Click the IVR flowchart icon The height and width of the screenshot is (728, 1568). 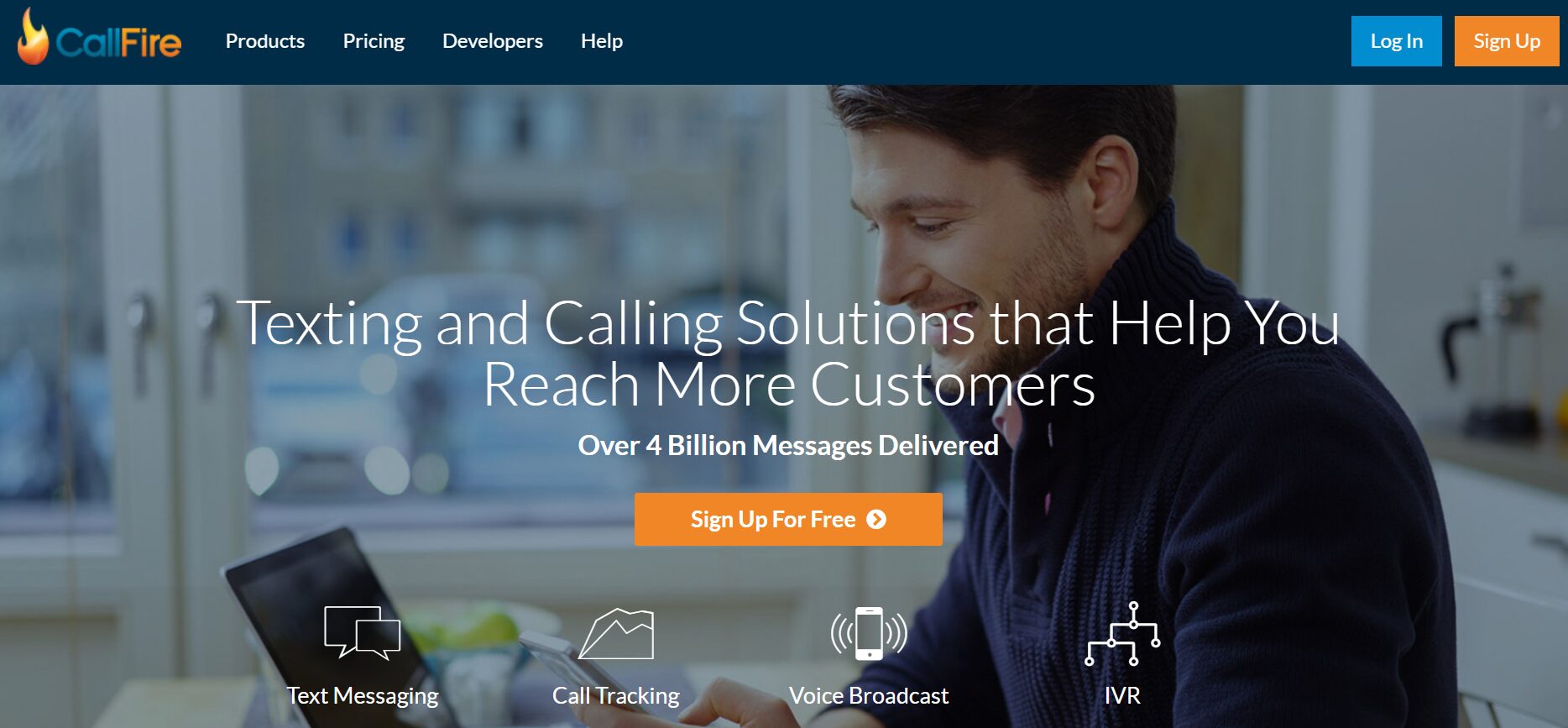[x=1122, y=634]
